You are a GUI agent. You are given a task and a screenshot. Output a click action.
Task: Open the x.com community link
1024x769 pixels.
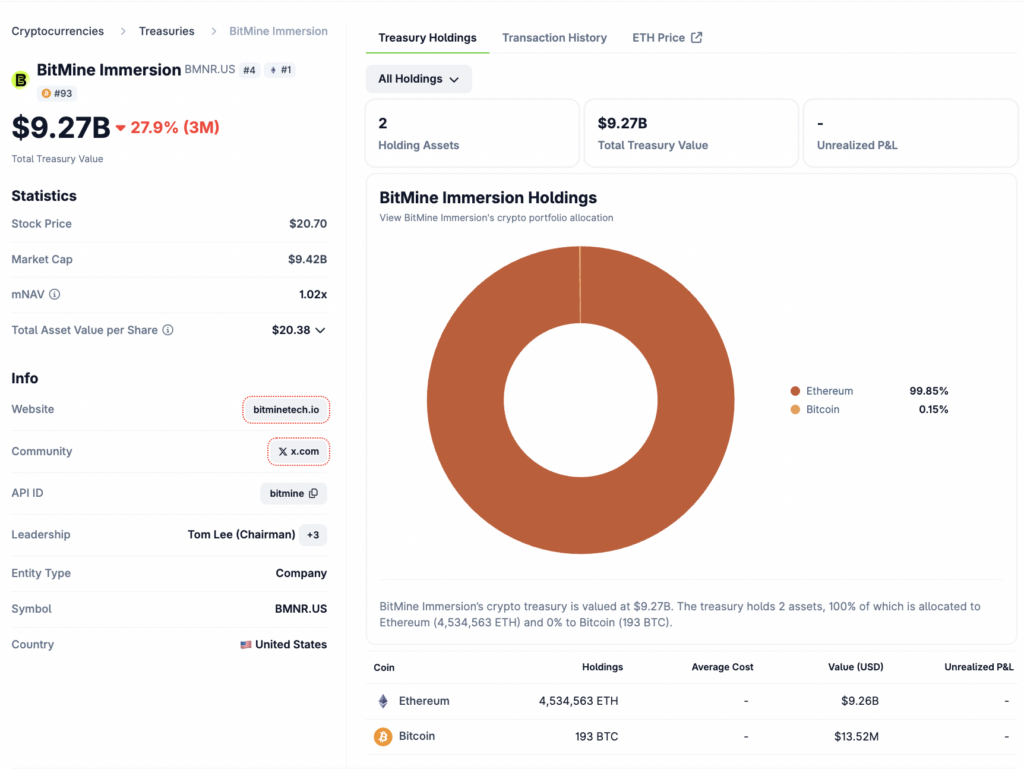pyautogui.click(x=298, y=452)
